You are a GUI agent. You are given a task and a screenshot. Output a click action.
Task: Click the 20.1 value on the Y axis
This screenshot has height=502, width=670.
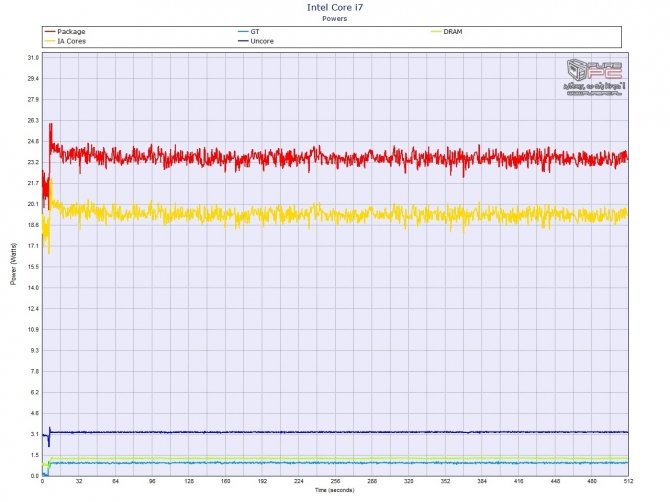click(x=33, y=204)
